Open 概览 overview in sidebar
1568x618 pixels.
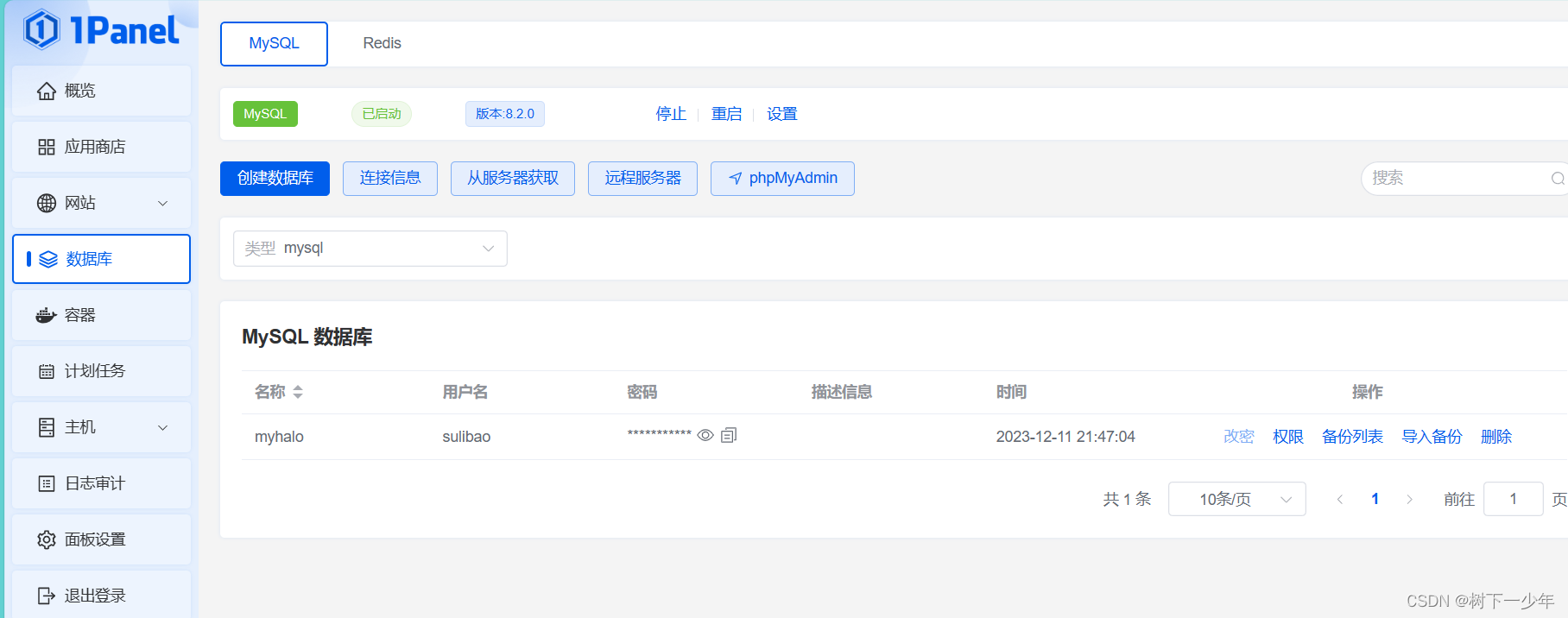tap(101, 91)
